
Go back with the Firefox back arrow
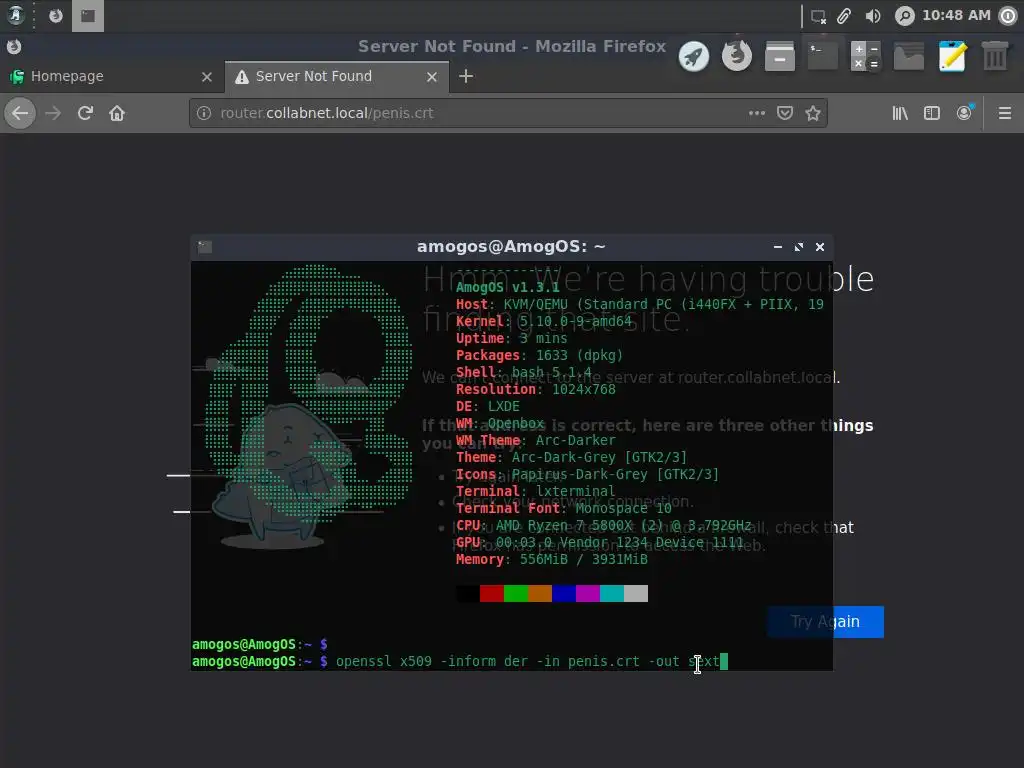[20, 113]
